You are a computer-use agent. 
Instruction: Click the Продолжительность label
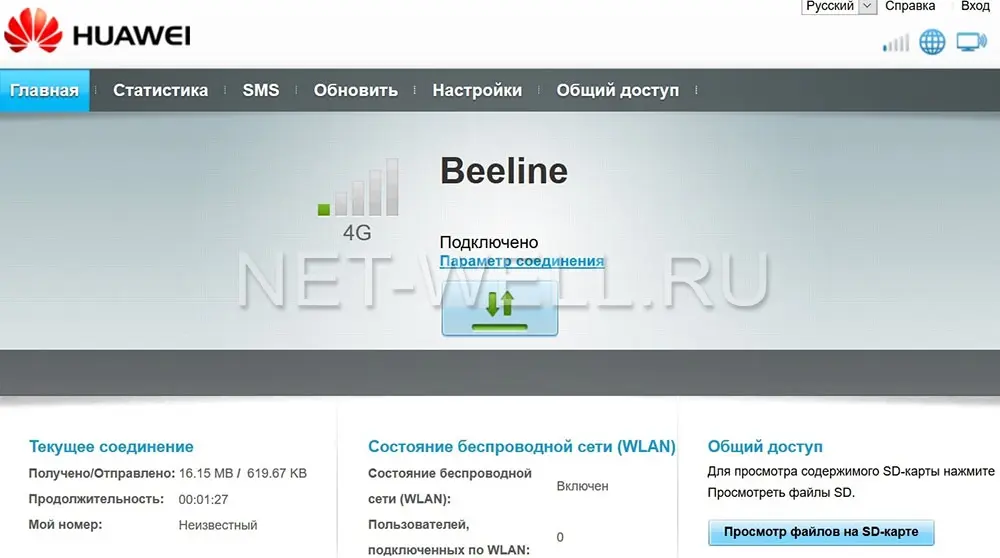96,499
